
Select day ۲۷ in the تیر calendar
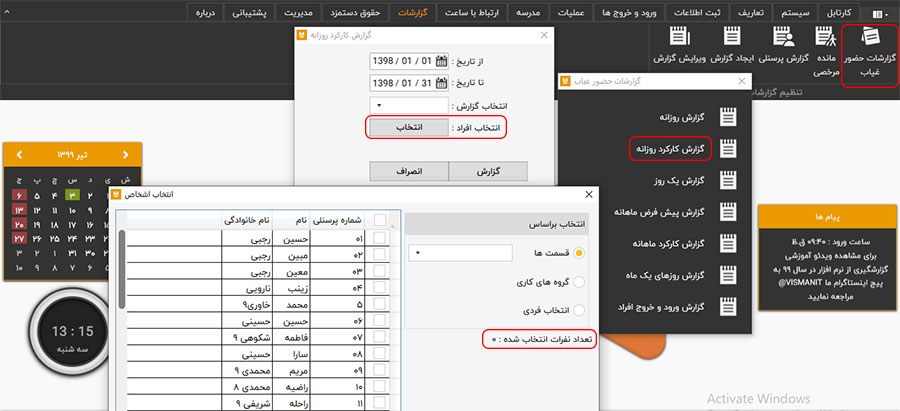click(x=19, y=239)
